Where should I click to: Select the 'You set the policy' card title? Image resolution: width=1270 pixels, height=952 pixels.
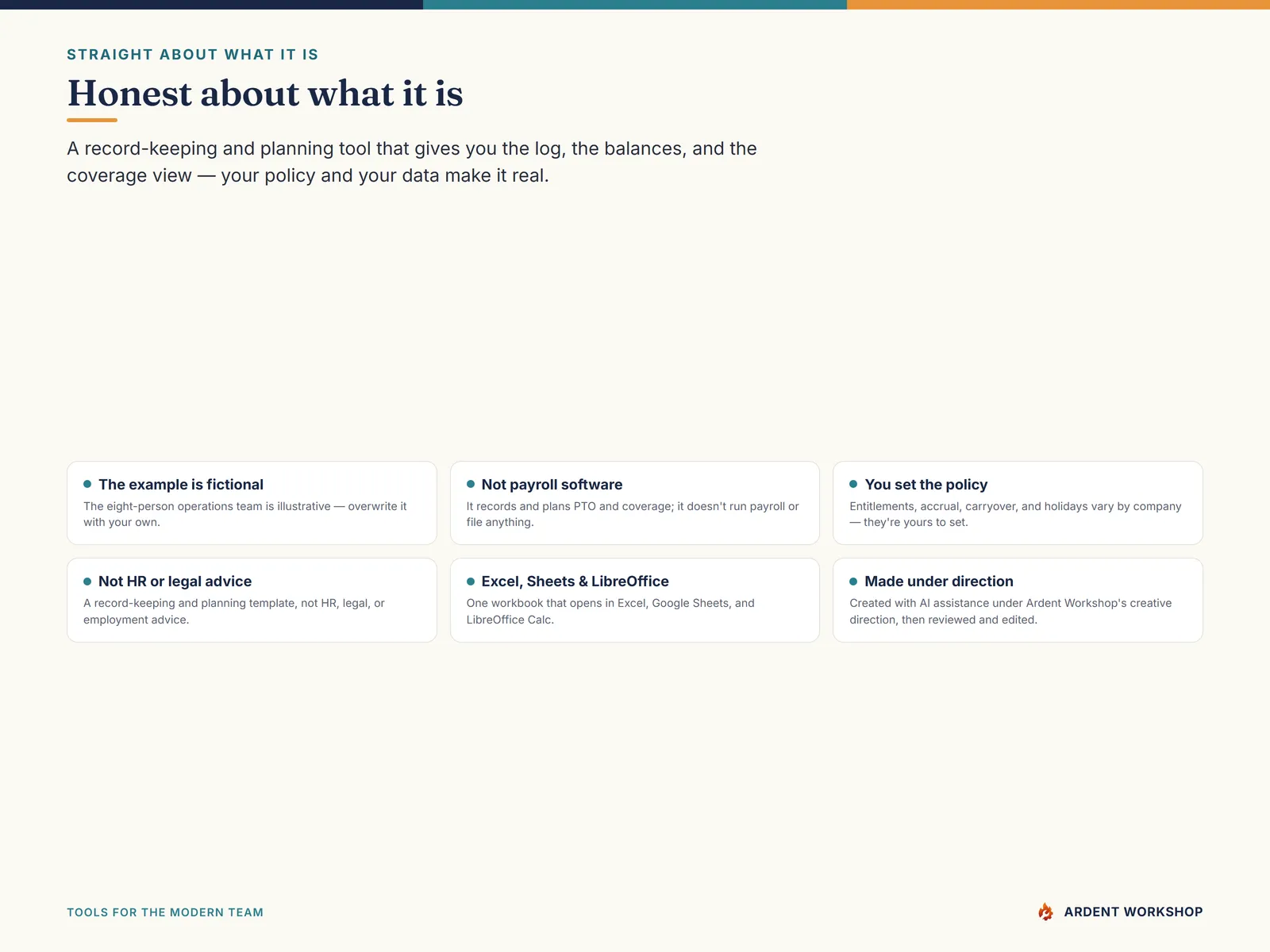[x=926, y=485]
